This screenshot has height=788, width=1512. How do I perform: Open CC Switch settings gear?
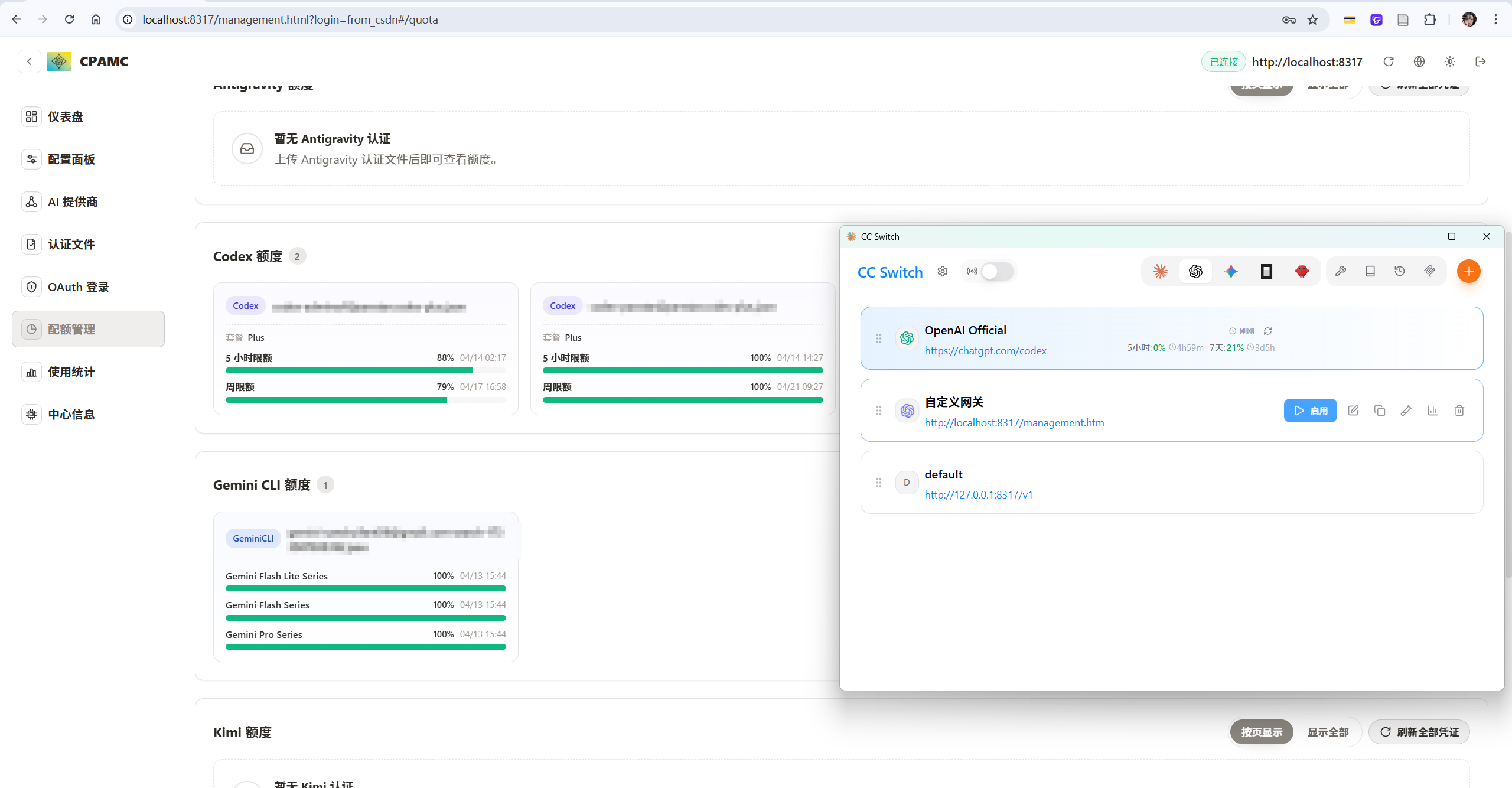[x=943, y=272]
